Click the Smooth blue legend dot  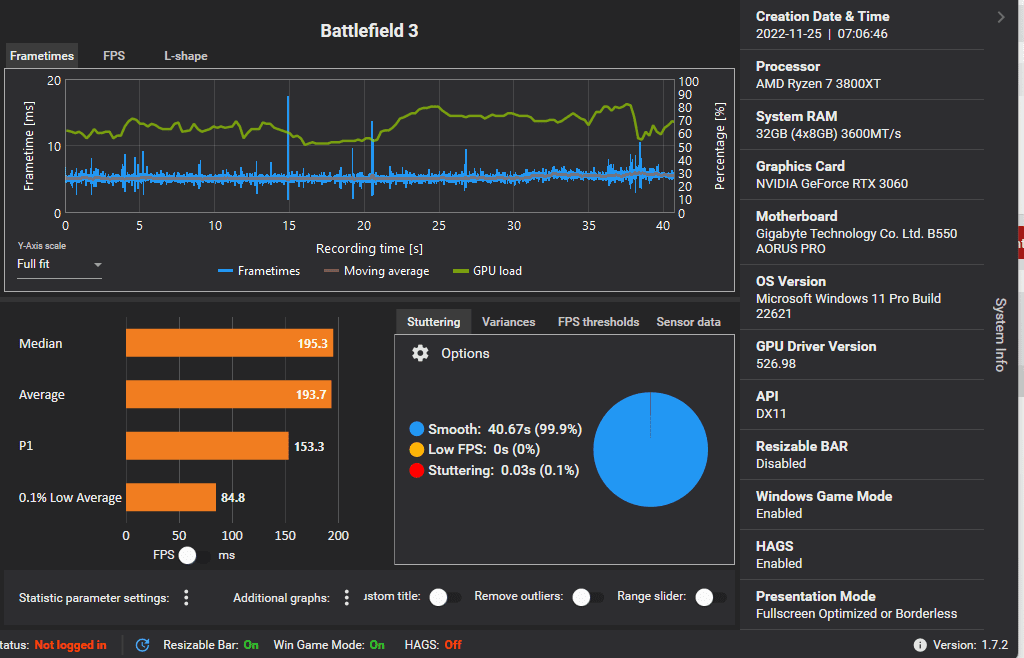coord(417,429)
